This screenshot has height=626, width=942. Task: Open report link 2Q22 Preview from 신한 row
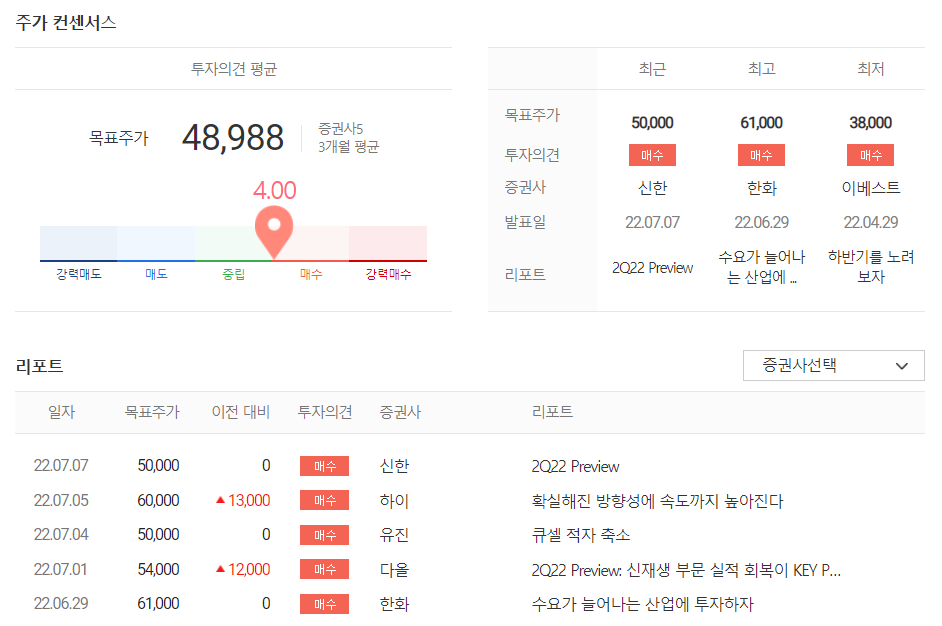tap(575, 466)
